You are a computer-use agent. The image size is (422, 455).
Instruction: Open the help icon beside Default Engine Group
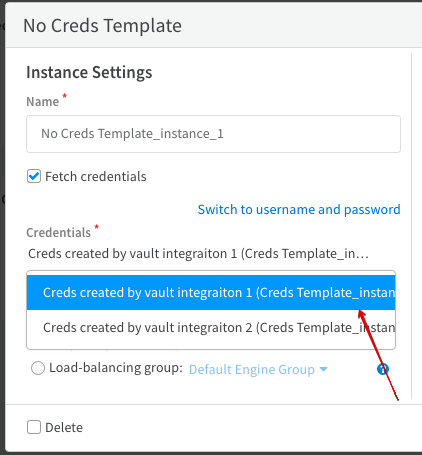383,369
